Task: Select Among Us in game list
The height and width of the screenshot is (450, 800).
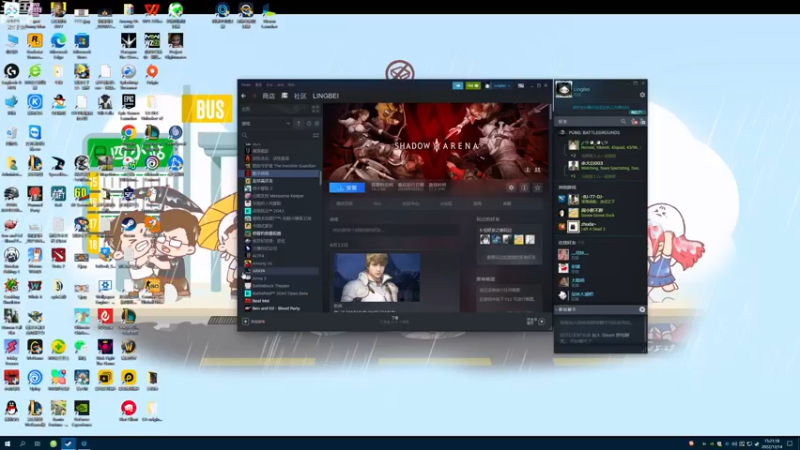Action: tap(280, 263)
